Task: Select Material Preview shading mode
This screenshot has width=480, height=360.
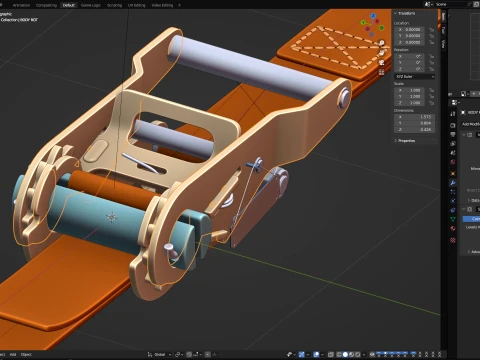Action: tap(351, 354)
